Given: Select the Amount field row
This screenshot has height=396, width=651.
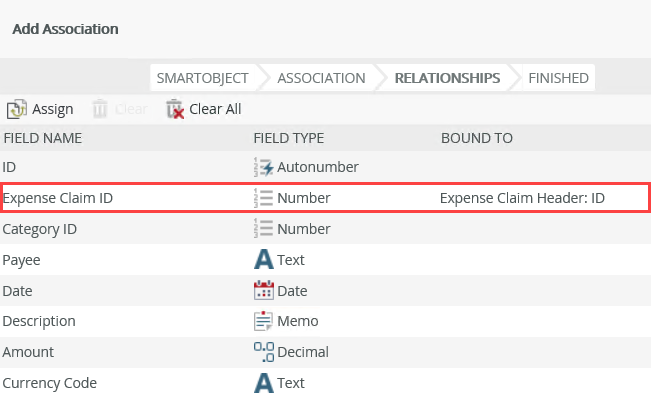Looking at the screenshot, I should (x=326, y=352).
